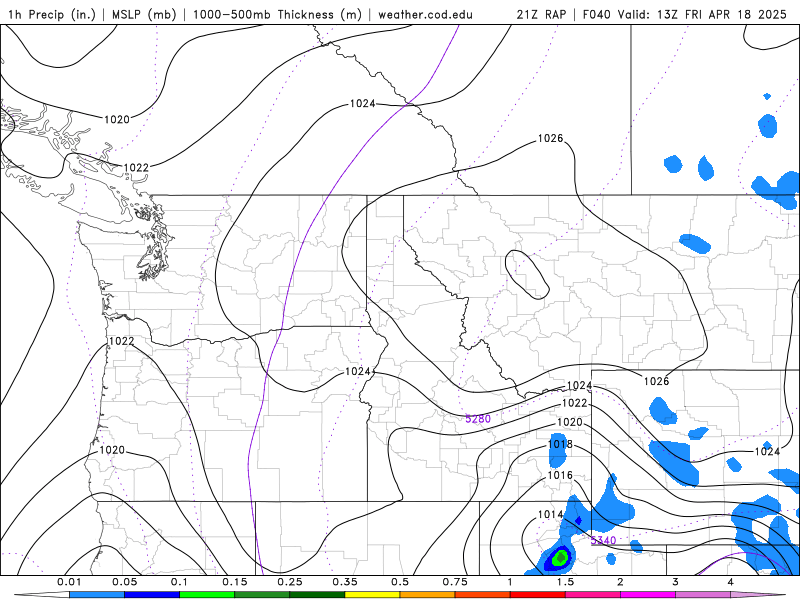The height and width of the screenshot is (600, 800).
Task: Select the light blue 0.01–0.05 legend swatch
Action: click(97, 595)
